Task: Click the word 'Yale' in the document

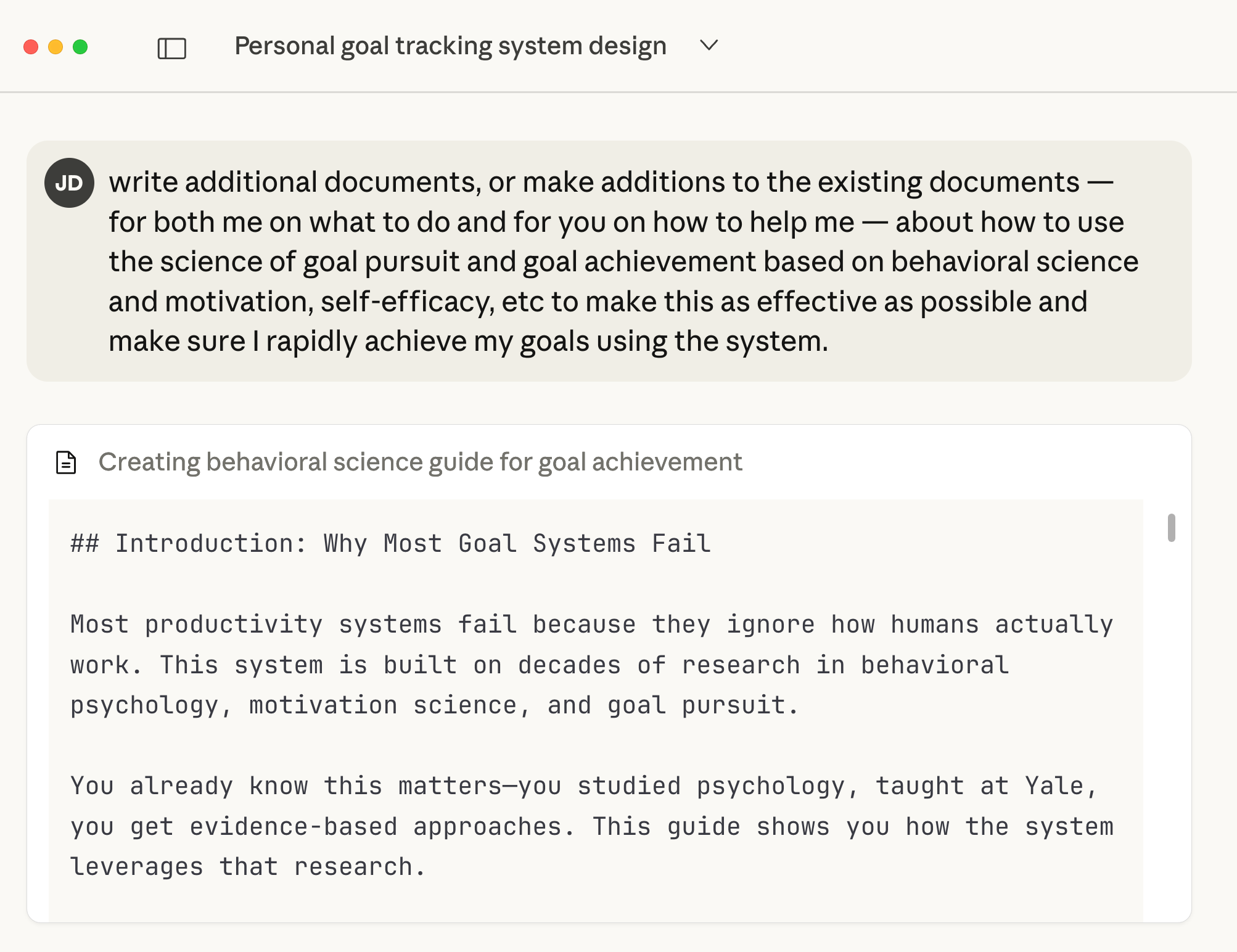Action: pyautogui.click(x=1054, y=786)
